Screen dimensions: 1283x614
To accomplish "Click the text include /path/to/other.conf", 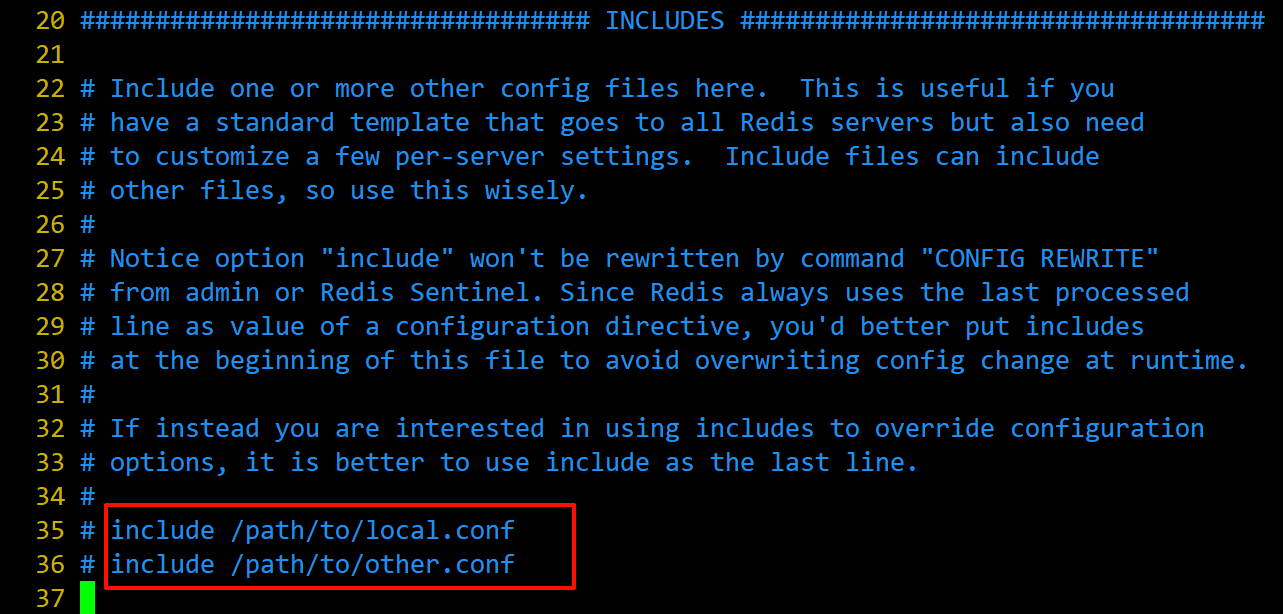I will (x=312, y=564).
